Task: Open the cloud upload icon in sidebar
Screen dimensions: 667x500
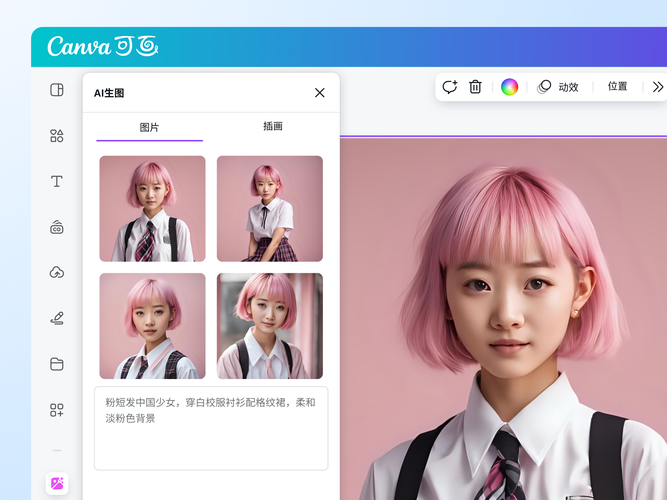Action: coord(57,272)
